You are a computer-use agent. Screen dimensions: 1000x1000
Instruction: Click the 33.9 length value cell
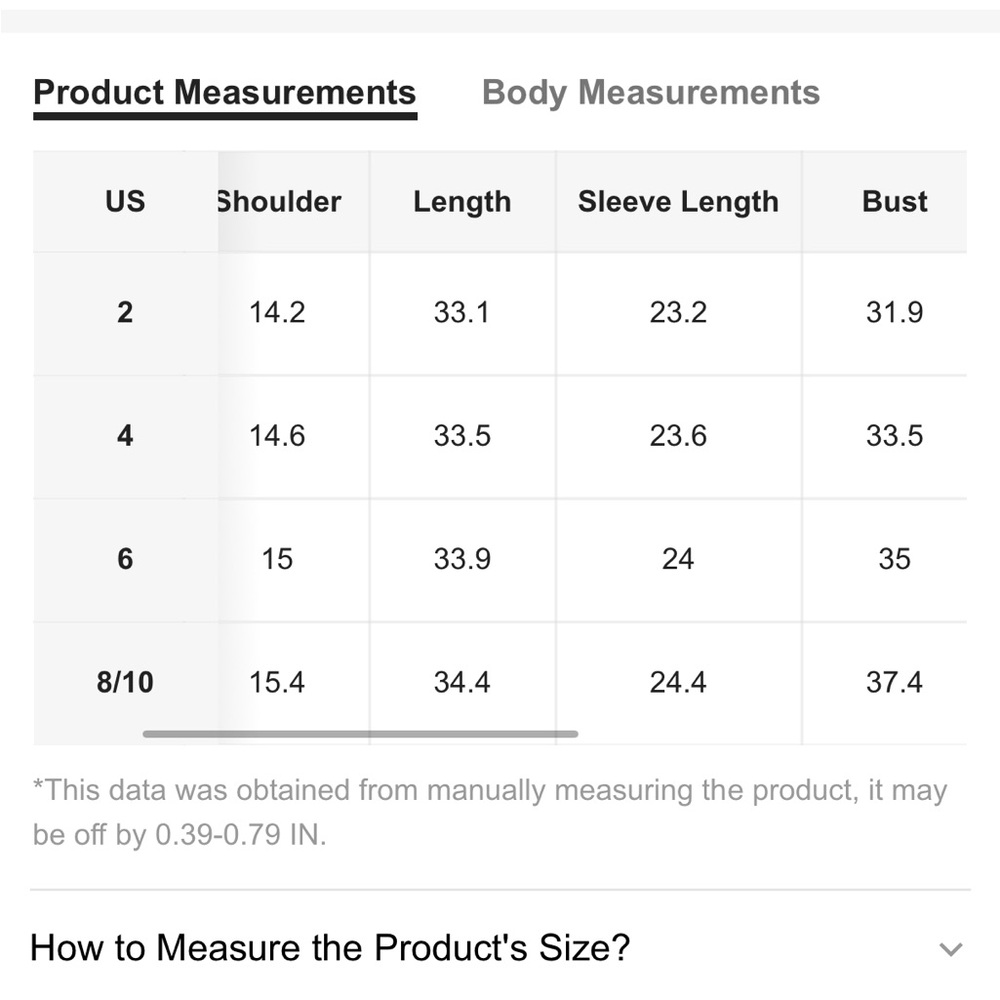point(462,559)
